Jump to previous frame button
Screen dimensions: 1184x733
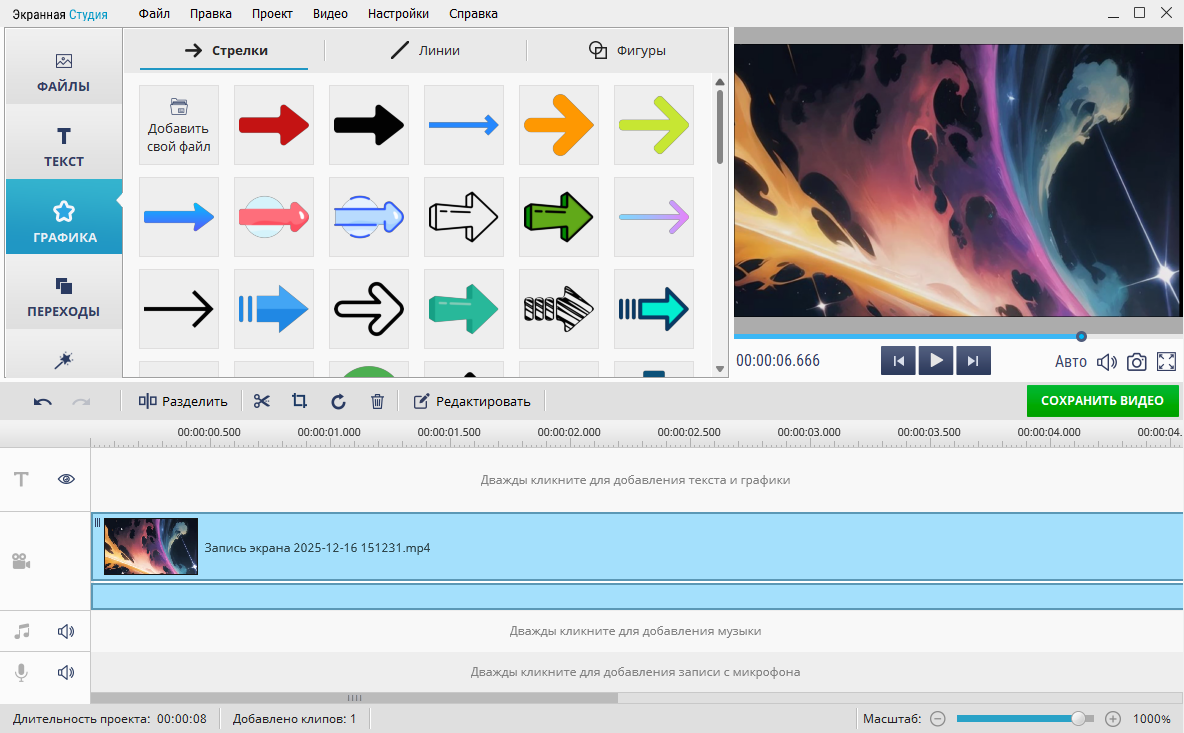pyautogui.click(x=899, y=361)
